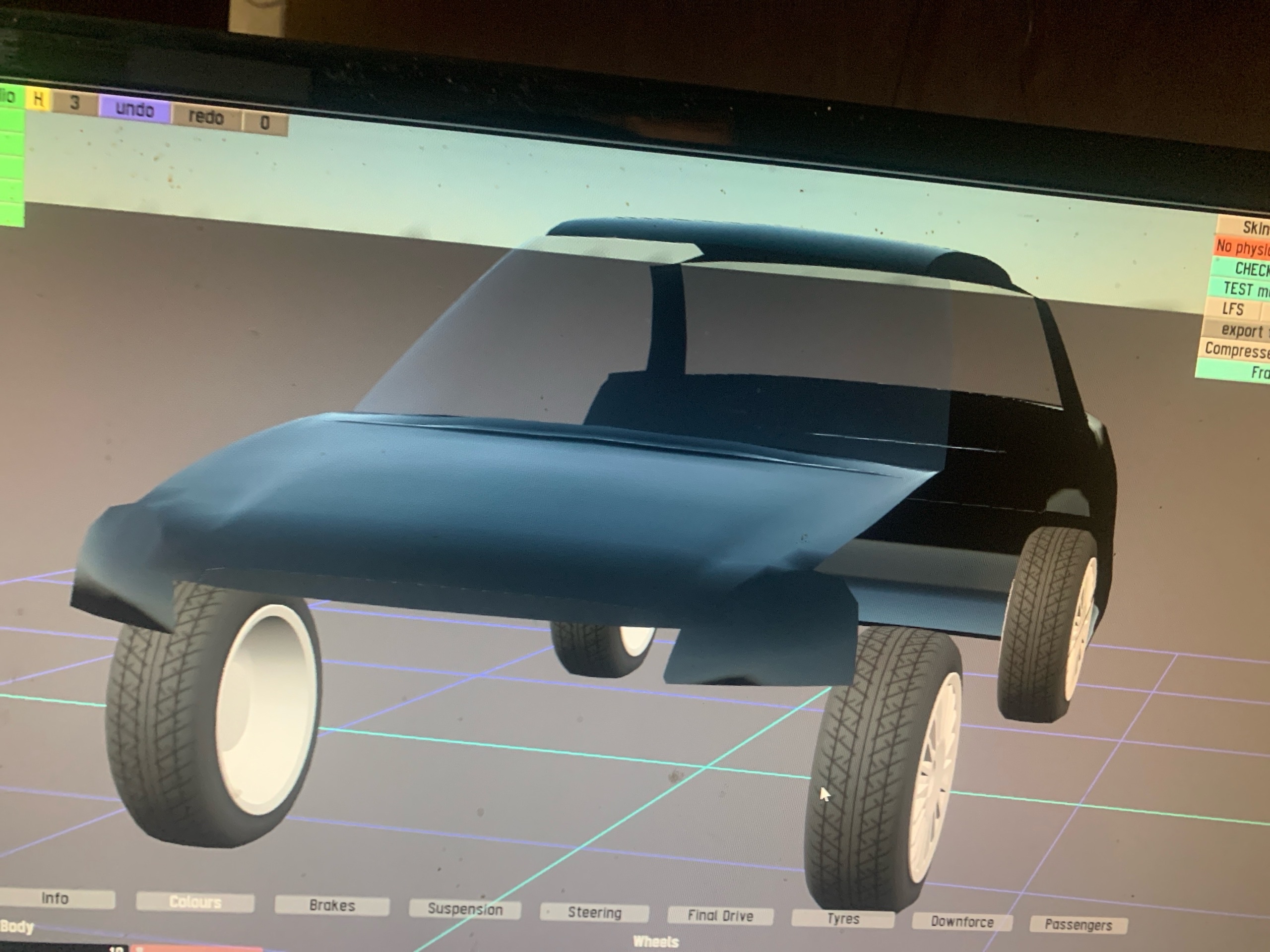Click the LFS button
1270x952 pixels.
[1233, 309]
